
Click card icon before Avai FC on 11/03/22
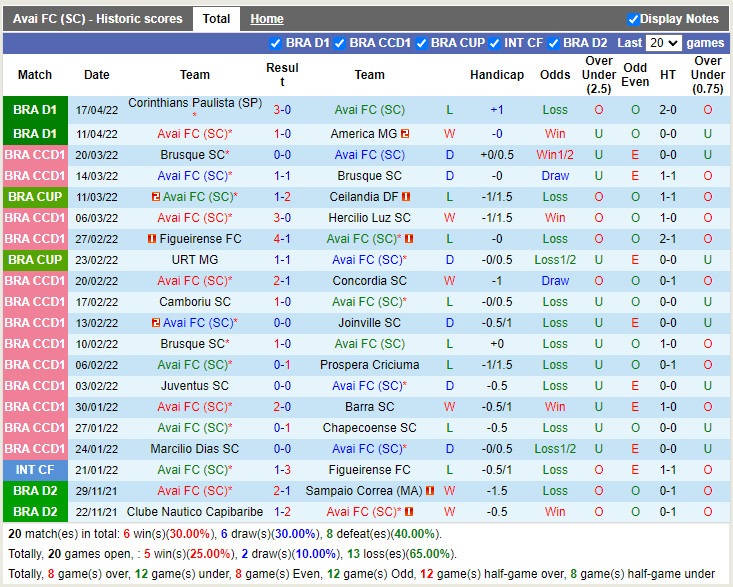click(x=156, y=197)
